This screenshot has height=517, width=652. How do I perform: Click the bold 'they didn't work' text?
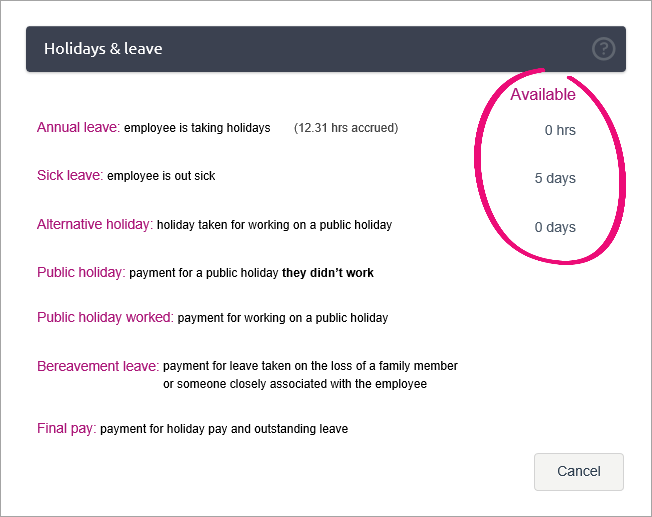click(328, 272)
